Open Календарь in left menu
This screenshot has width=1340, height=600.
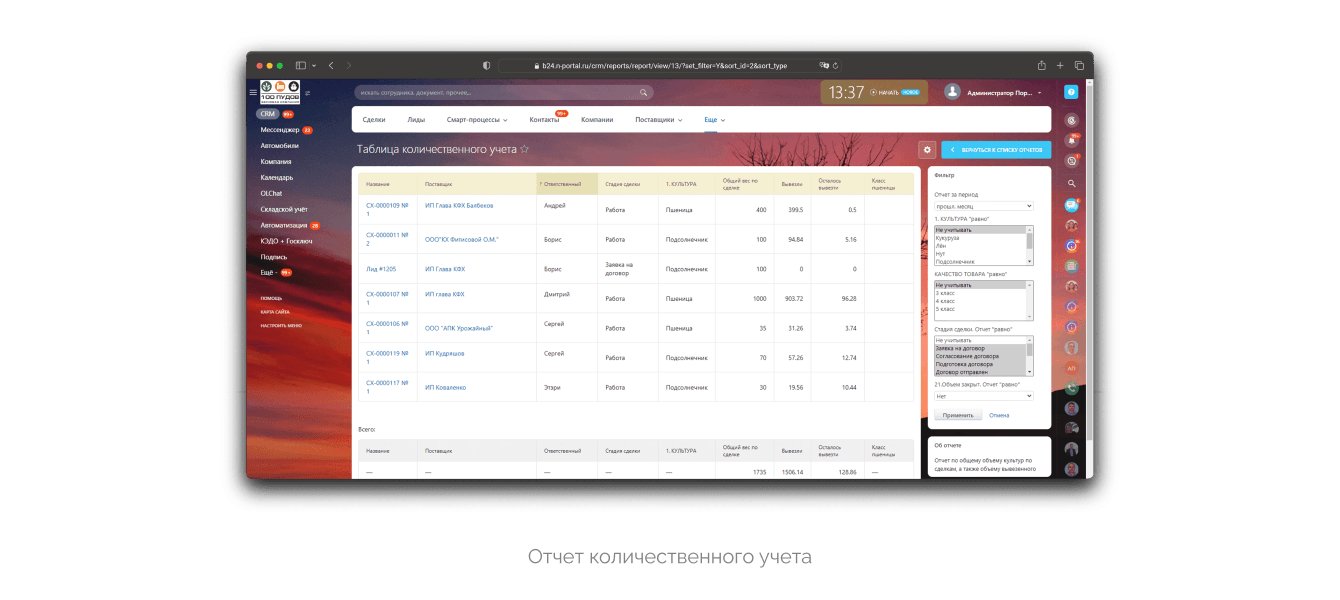coord(277,177)
